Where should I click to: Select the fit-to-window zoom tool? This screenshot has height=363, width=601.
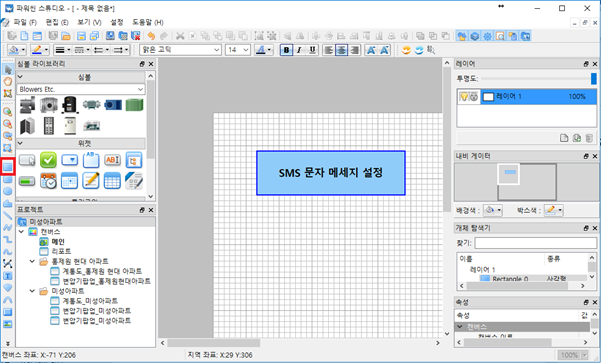point(7,148)
